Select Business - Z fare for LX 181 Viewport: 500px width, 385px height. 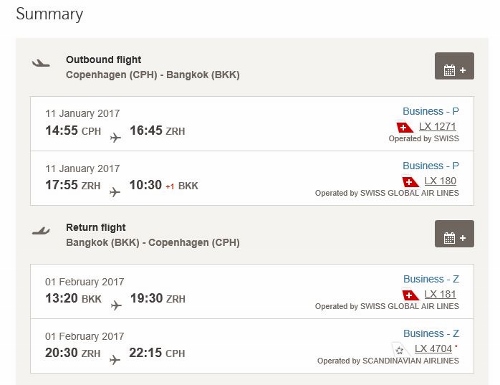coord(431,279)
